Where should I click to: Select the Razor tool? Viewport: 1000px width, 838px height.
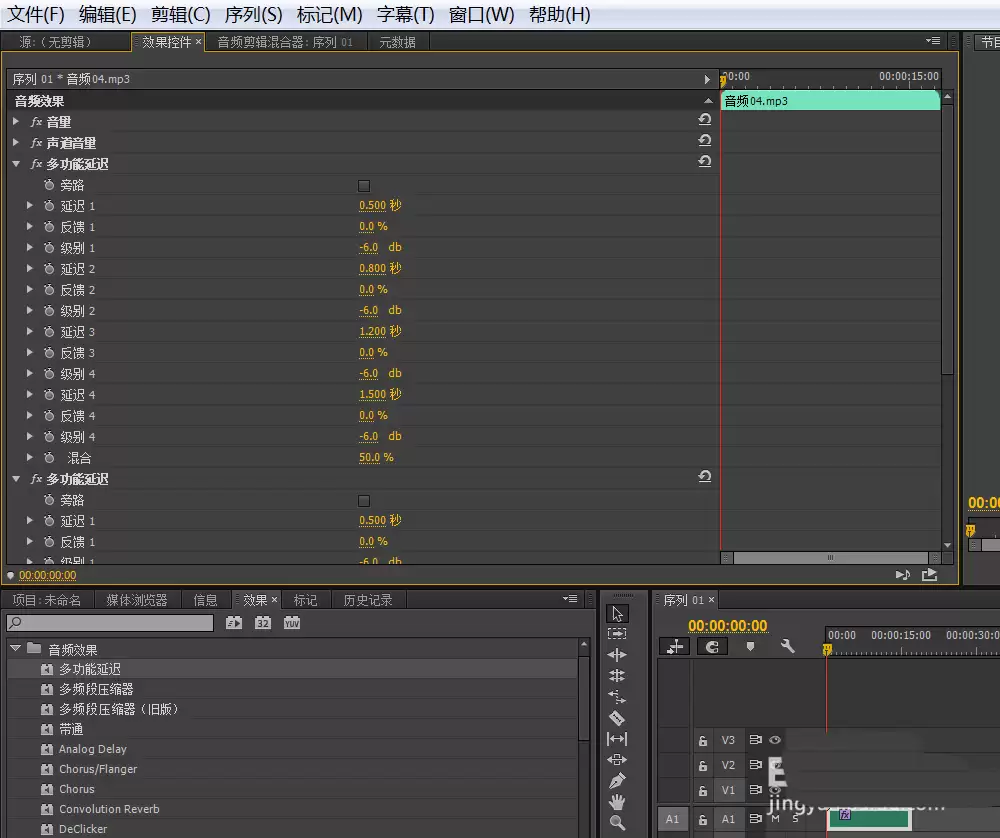pos(617,717)
